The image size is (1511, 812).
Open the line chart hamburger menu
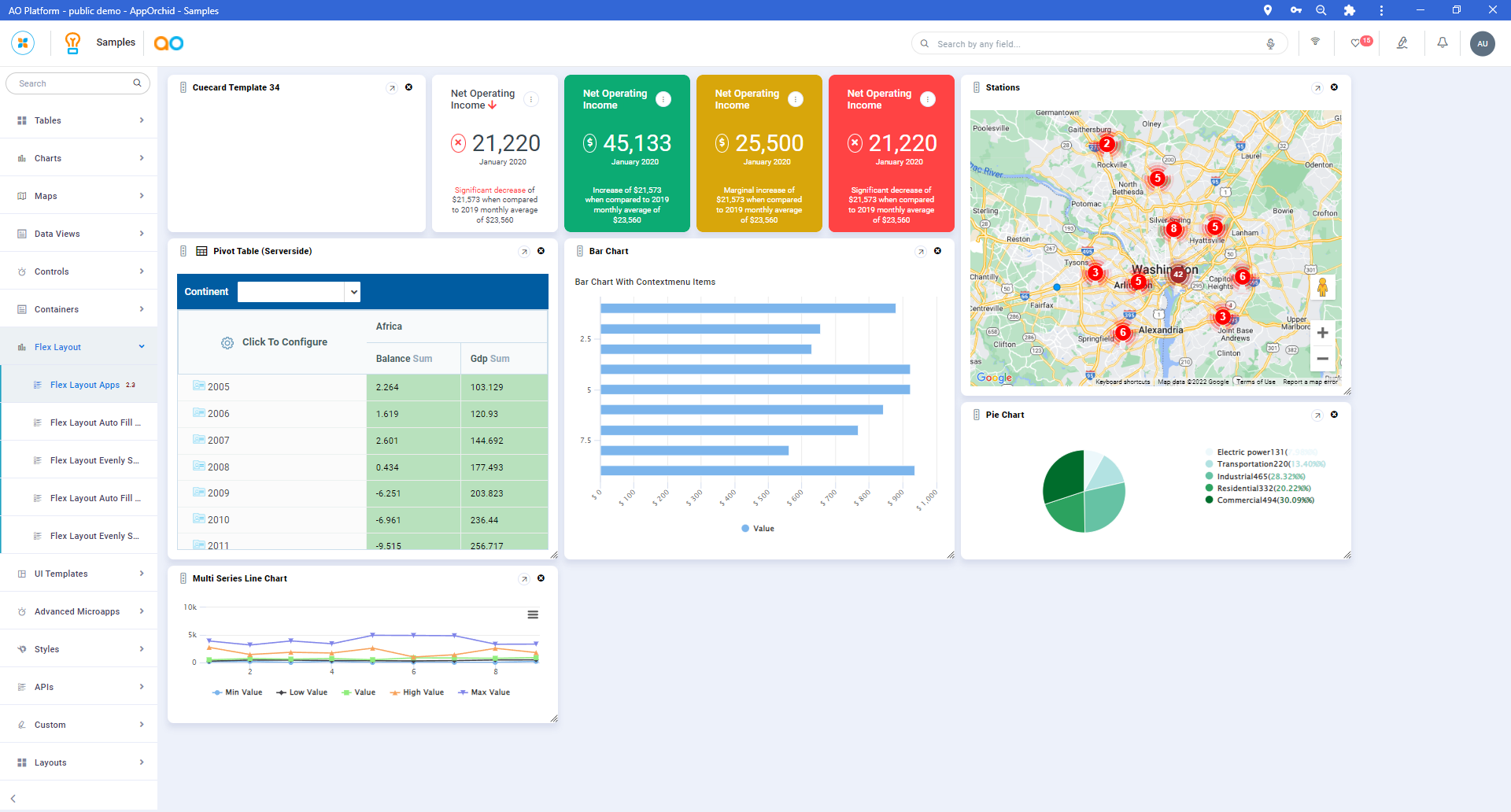pos(533,615)
